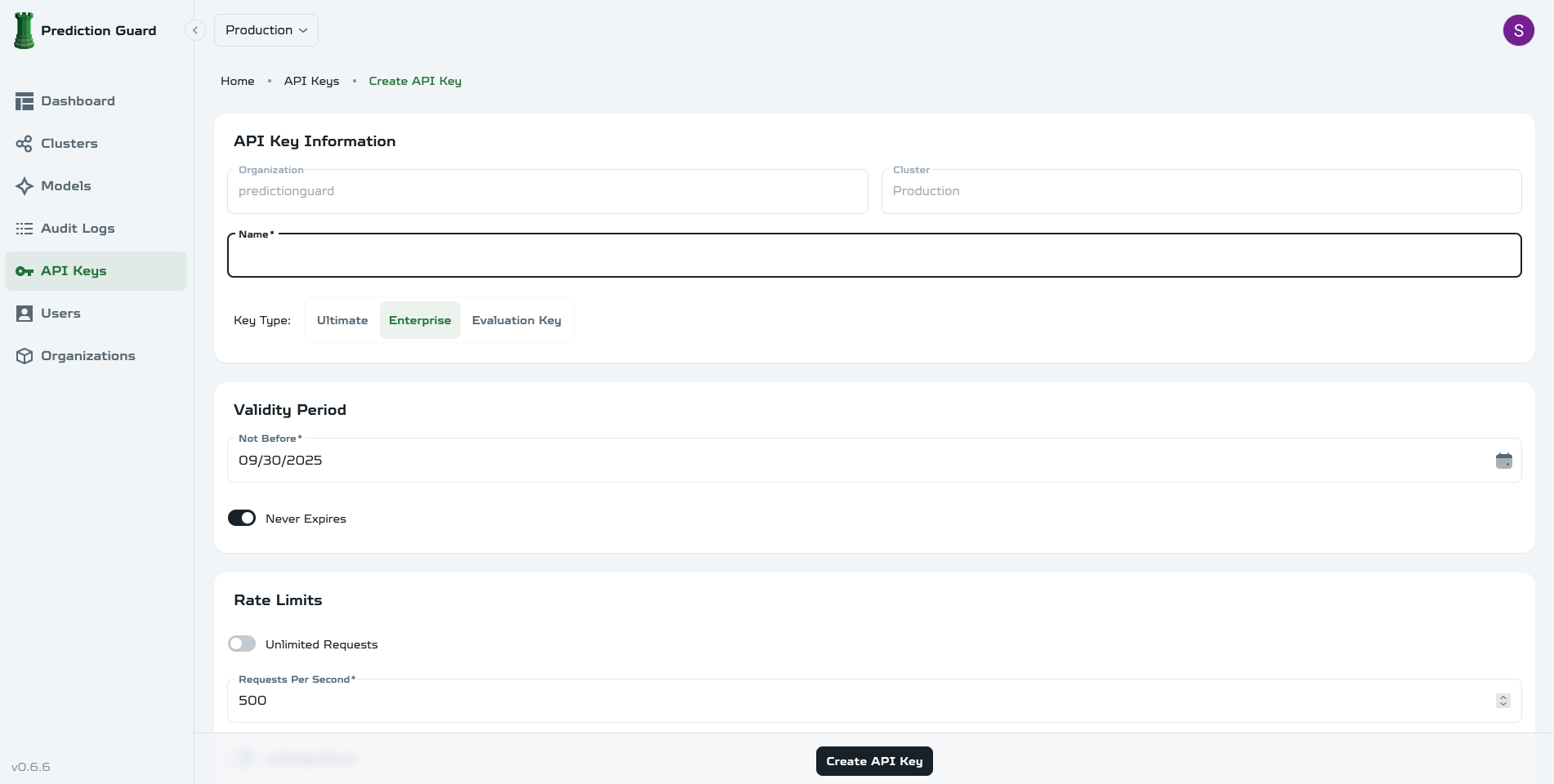Open the API Keys section

[x=74, y=270]
